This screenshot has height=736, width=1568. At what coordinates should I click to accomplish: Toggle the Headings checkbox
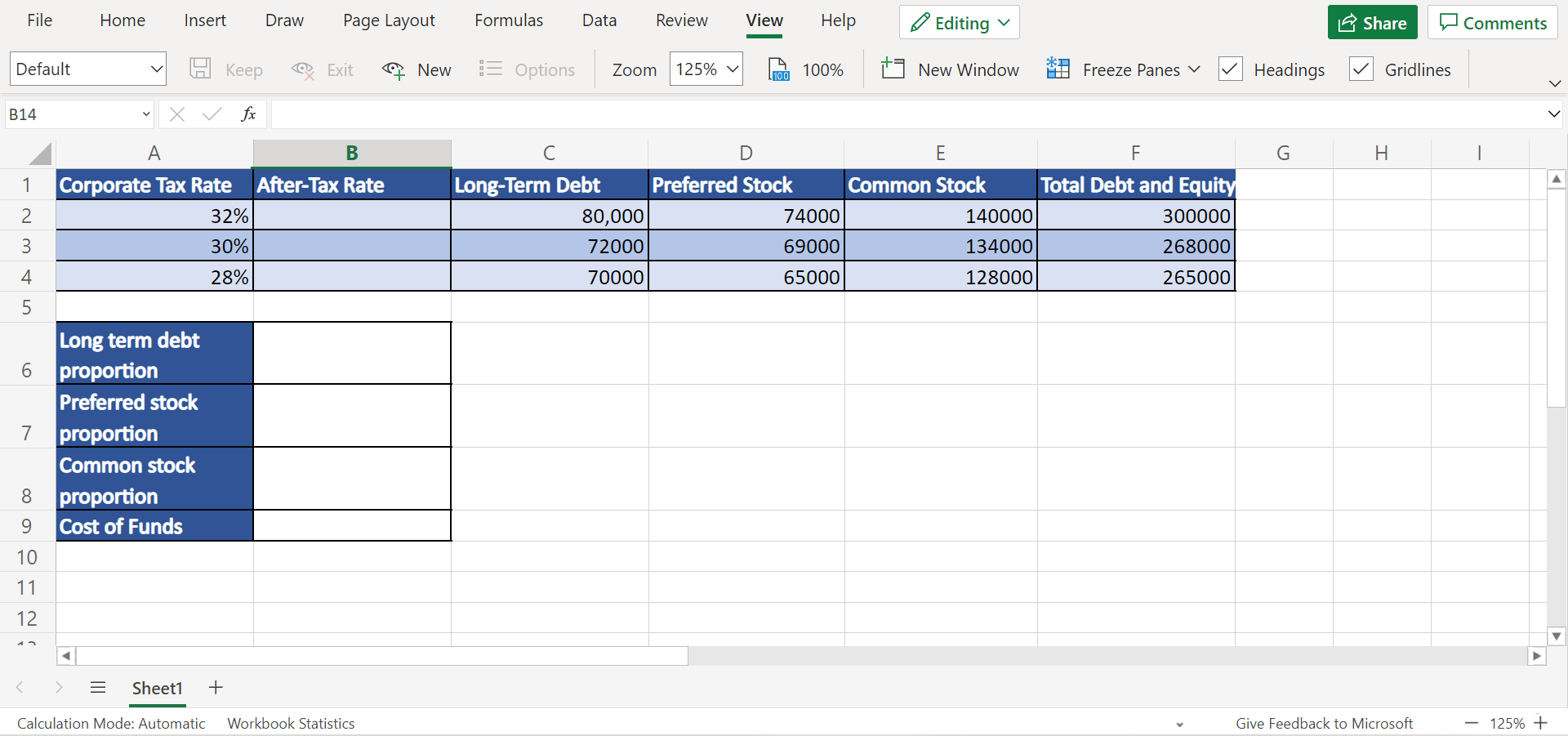tap(1231, 69)
